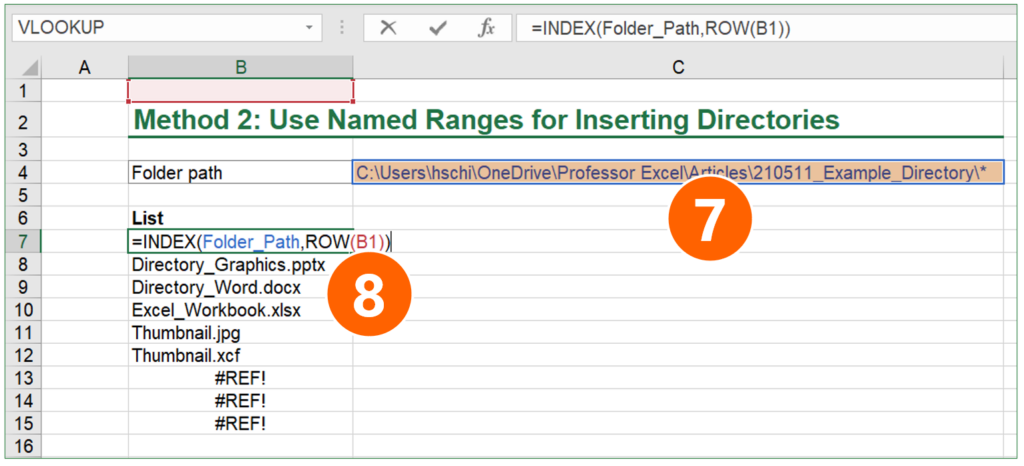The width and height of the screenshot is (1024, 466).
Task: Select row 14 header
Action: pyautogui.click(x=23, y=401)
